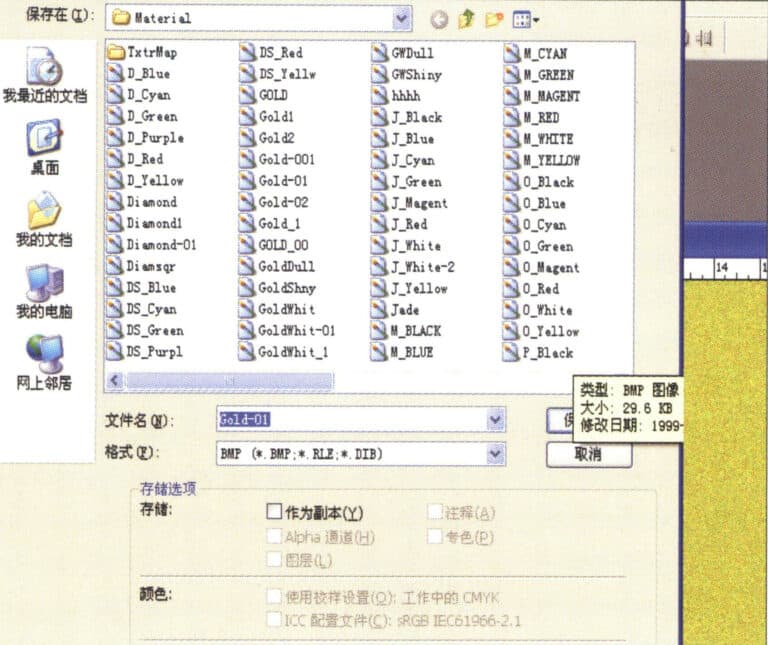
Task: Open the TxtrMap folder
Action: (x=142, y=52)
